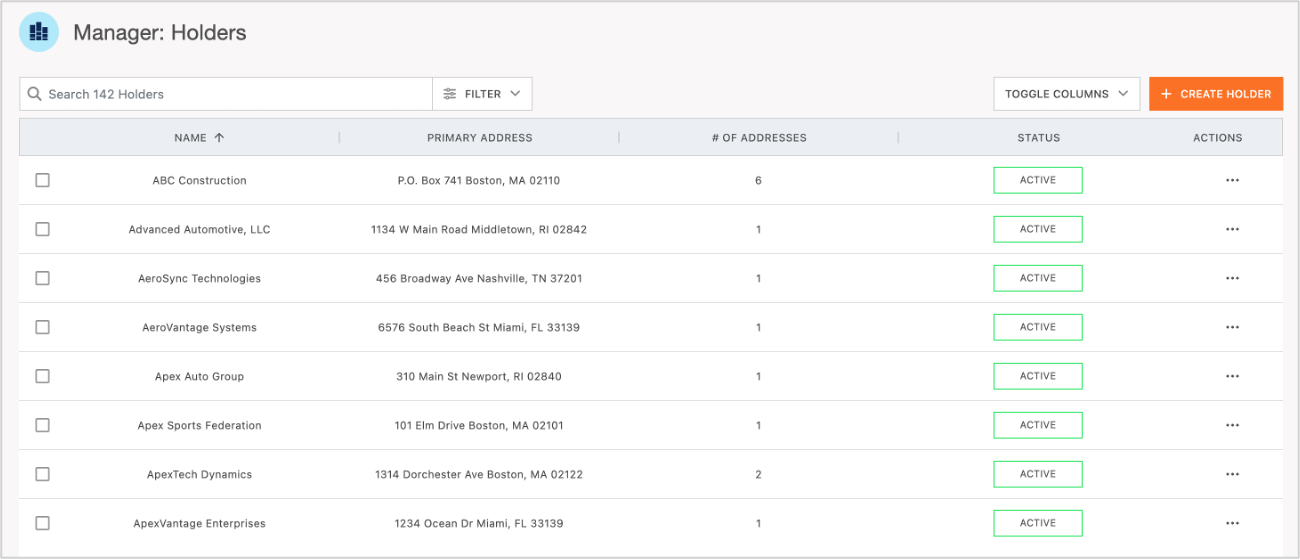Image resolution: width=1300 pixels, height=560 pixels.
Task: Click the Manager buildings logo icon
Action: 39,32
